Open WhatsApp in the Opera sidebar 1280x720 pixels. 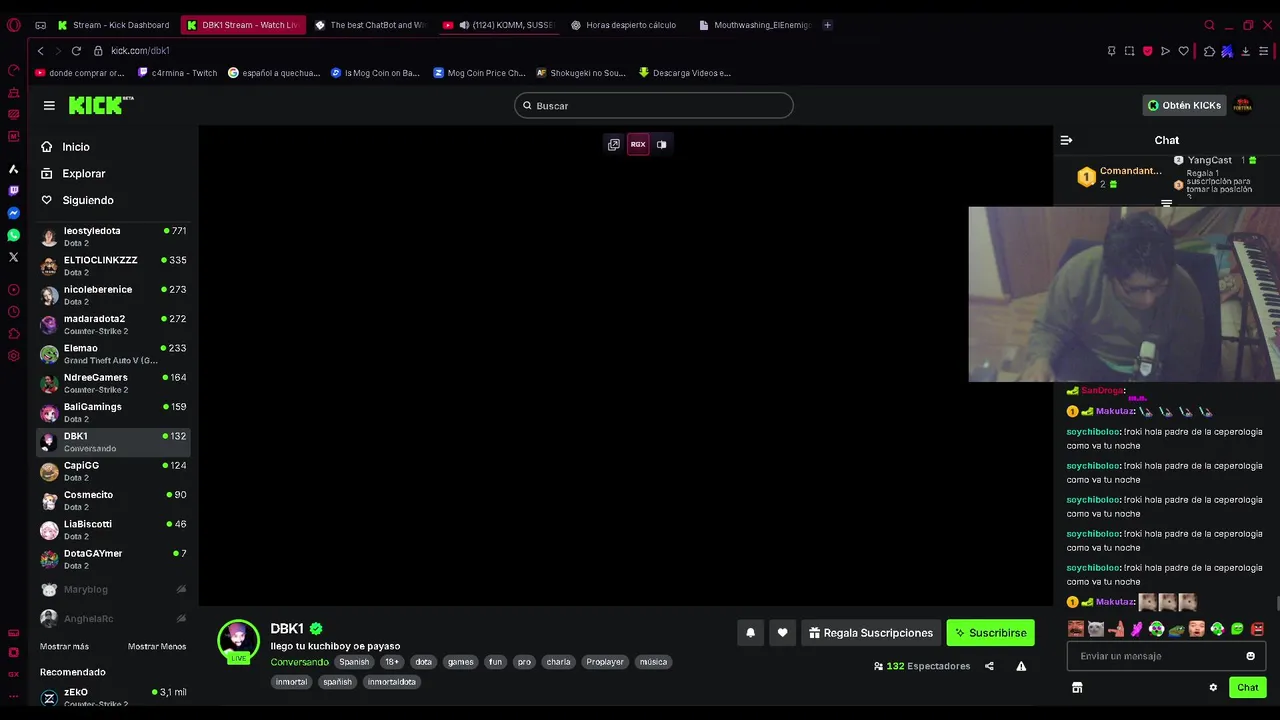(13, 235)
